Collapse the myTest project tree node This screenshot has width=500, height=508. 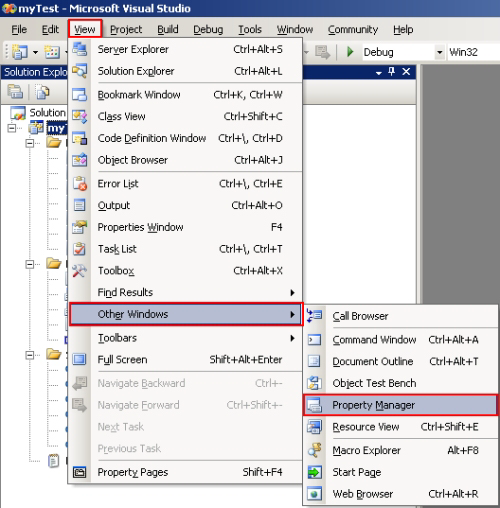pos(12,128)
